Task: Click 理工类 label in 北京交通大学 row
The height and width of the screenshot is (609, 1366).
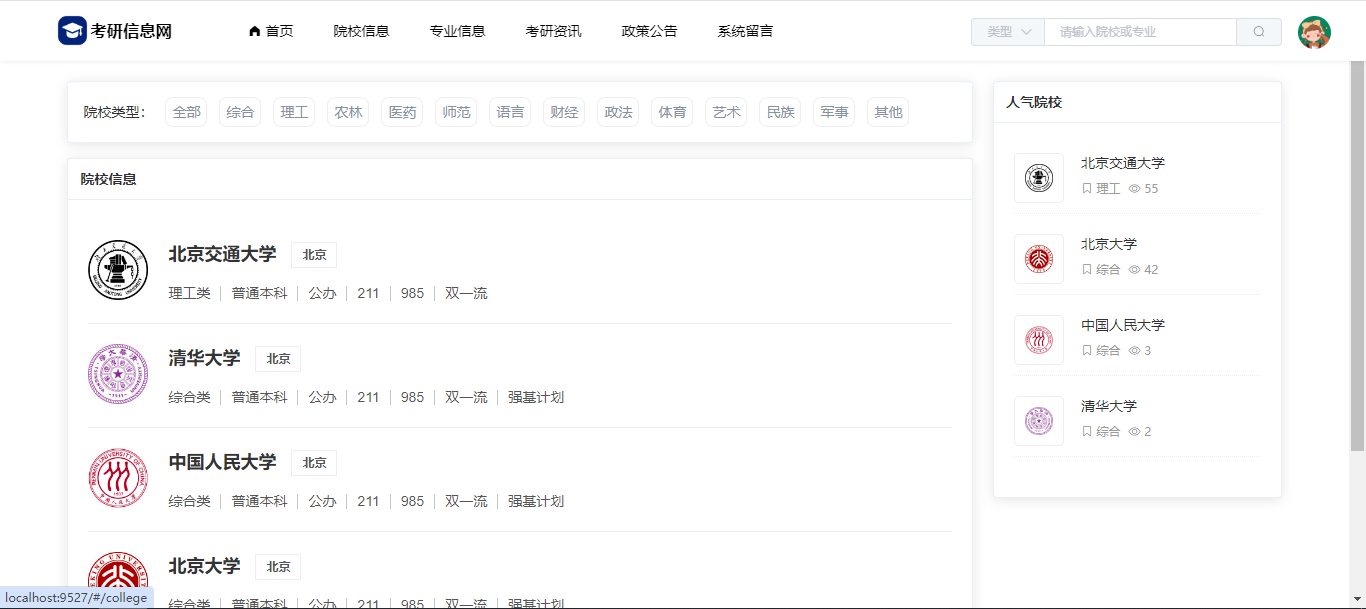Action: 189,293
